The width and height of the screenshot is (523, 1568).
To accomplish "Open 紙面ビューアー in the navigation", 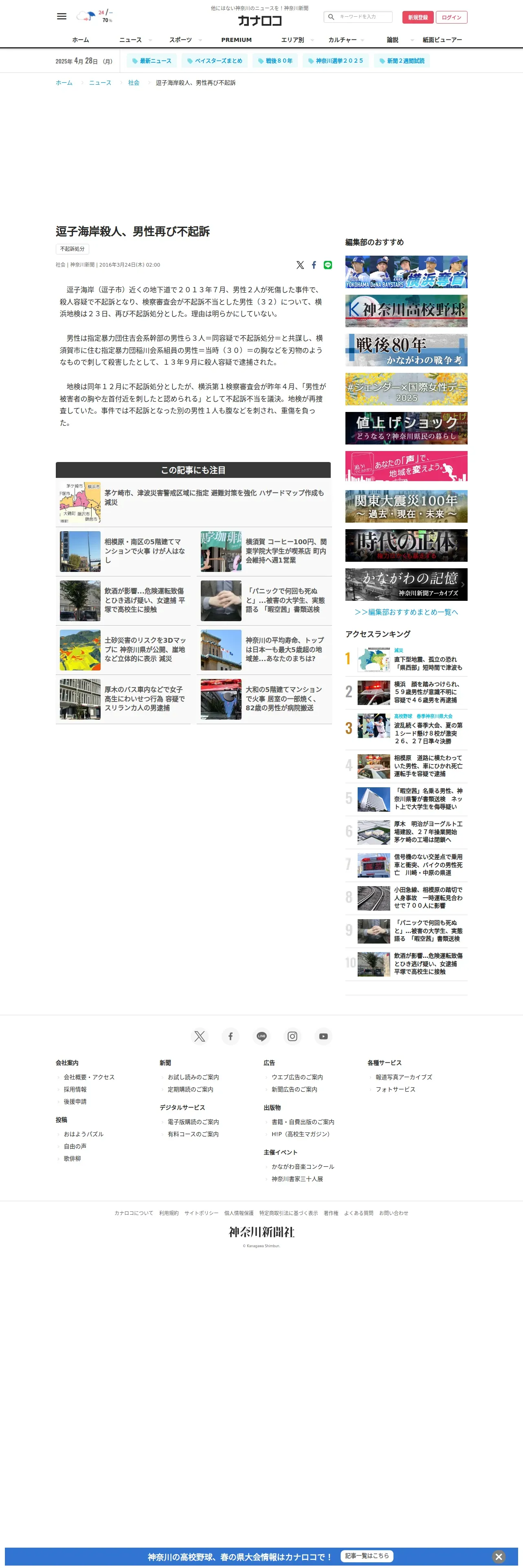I will coord(442,39).
